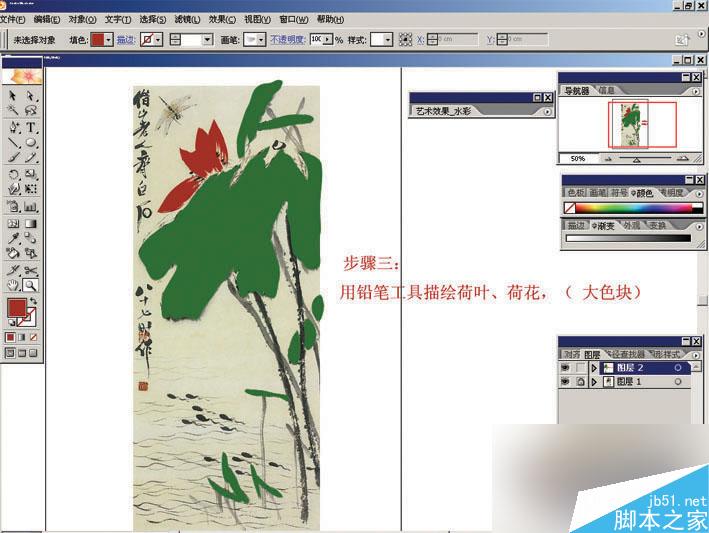Click the 不透明度 link in the control bar
Viewport: 709px width, 533px height.
pos(288,40)
